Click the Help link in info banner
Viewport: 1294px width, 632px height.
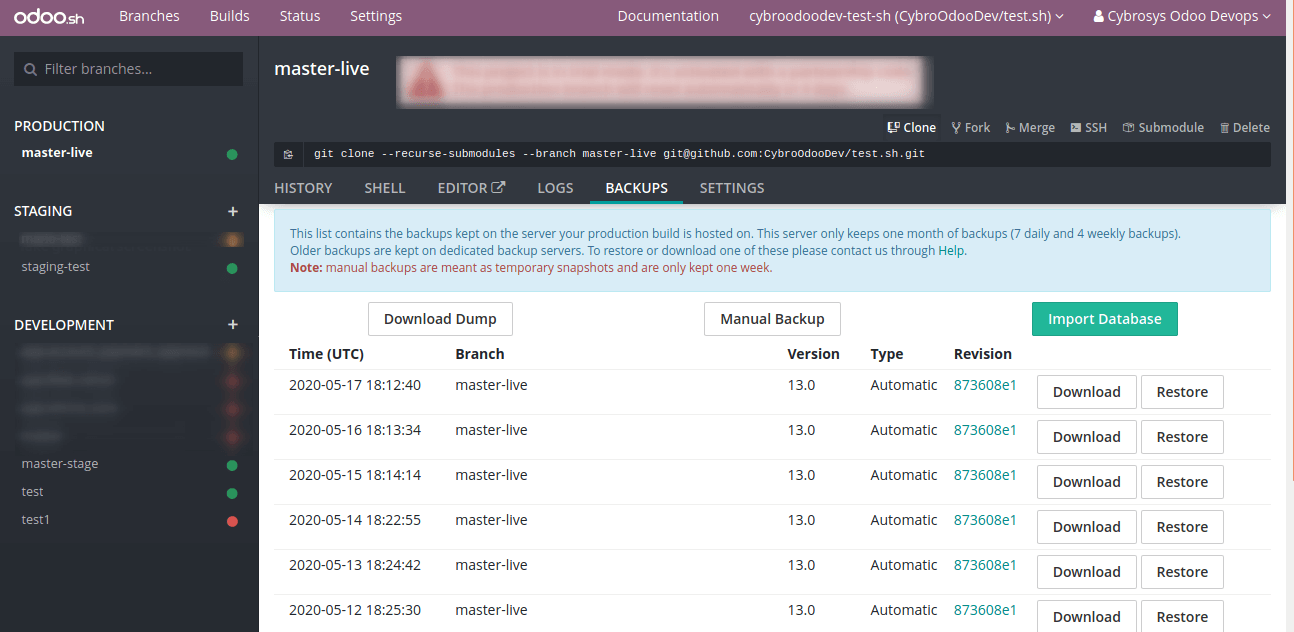coord(951,251)
